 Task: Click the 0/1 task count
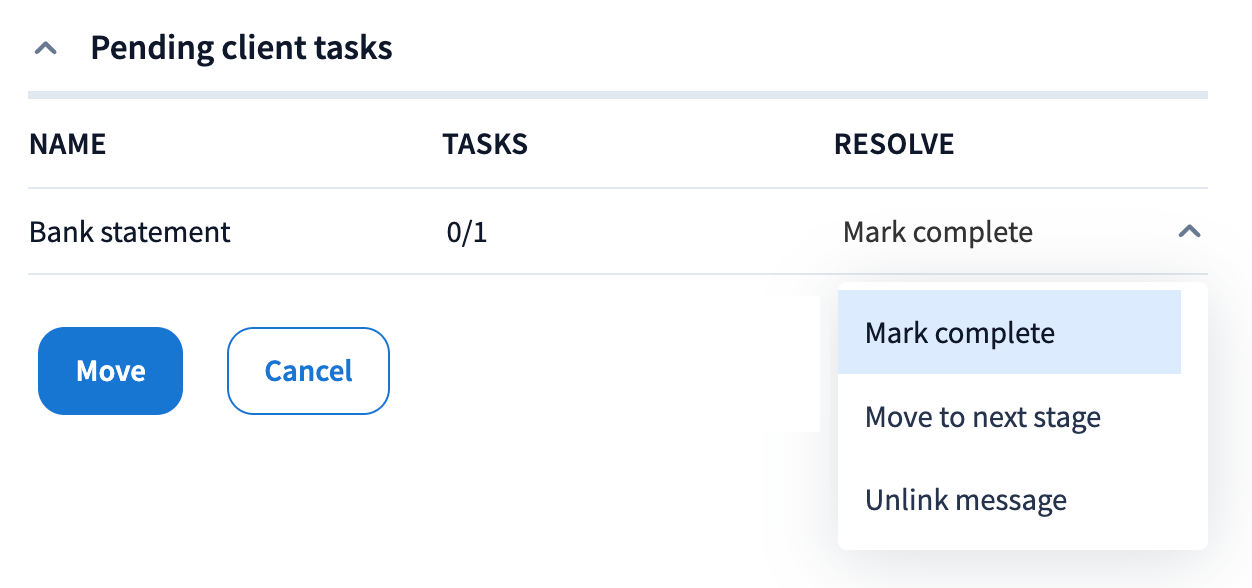(467, 233)
